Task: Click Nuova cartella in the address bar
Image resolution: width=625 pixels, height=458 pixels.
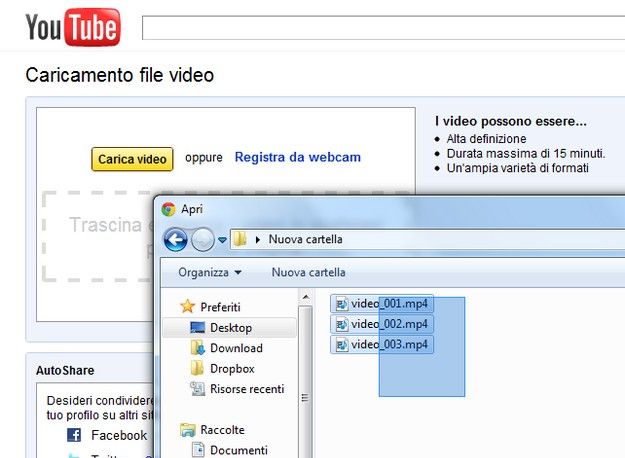Action: coord(305,239)
